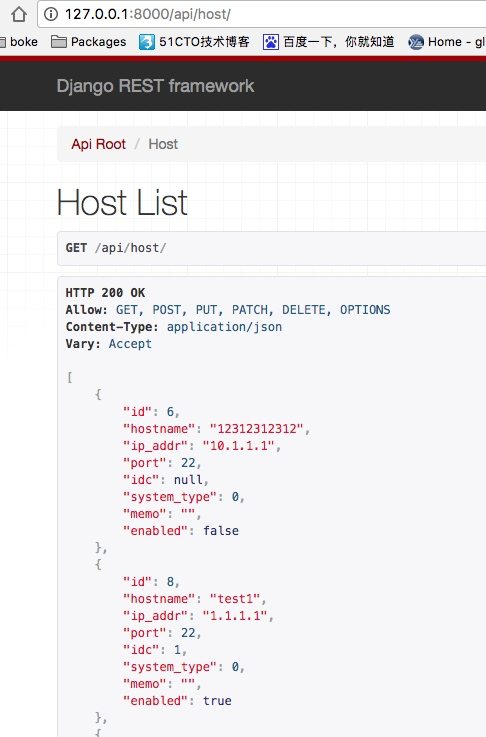Image resolution: width=486 pixels, height=737 pixels.
Task: Click the Host List page heading
Action: click(x=122, y=203)
